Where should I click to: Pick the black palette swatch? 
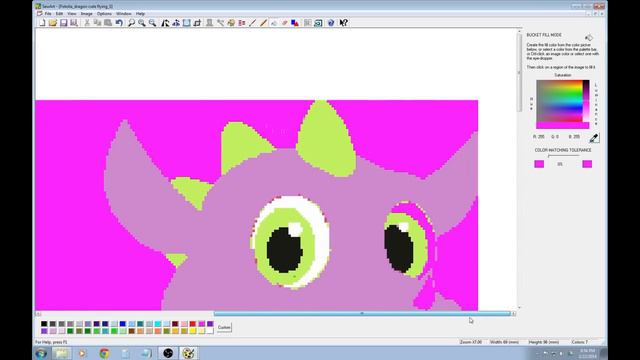pos(44,324)
